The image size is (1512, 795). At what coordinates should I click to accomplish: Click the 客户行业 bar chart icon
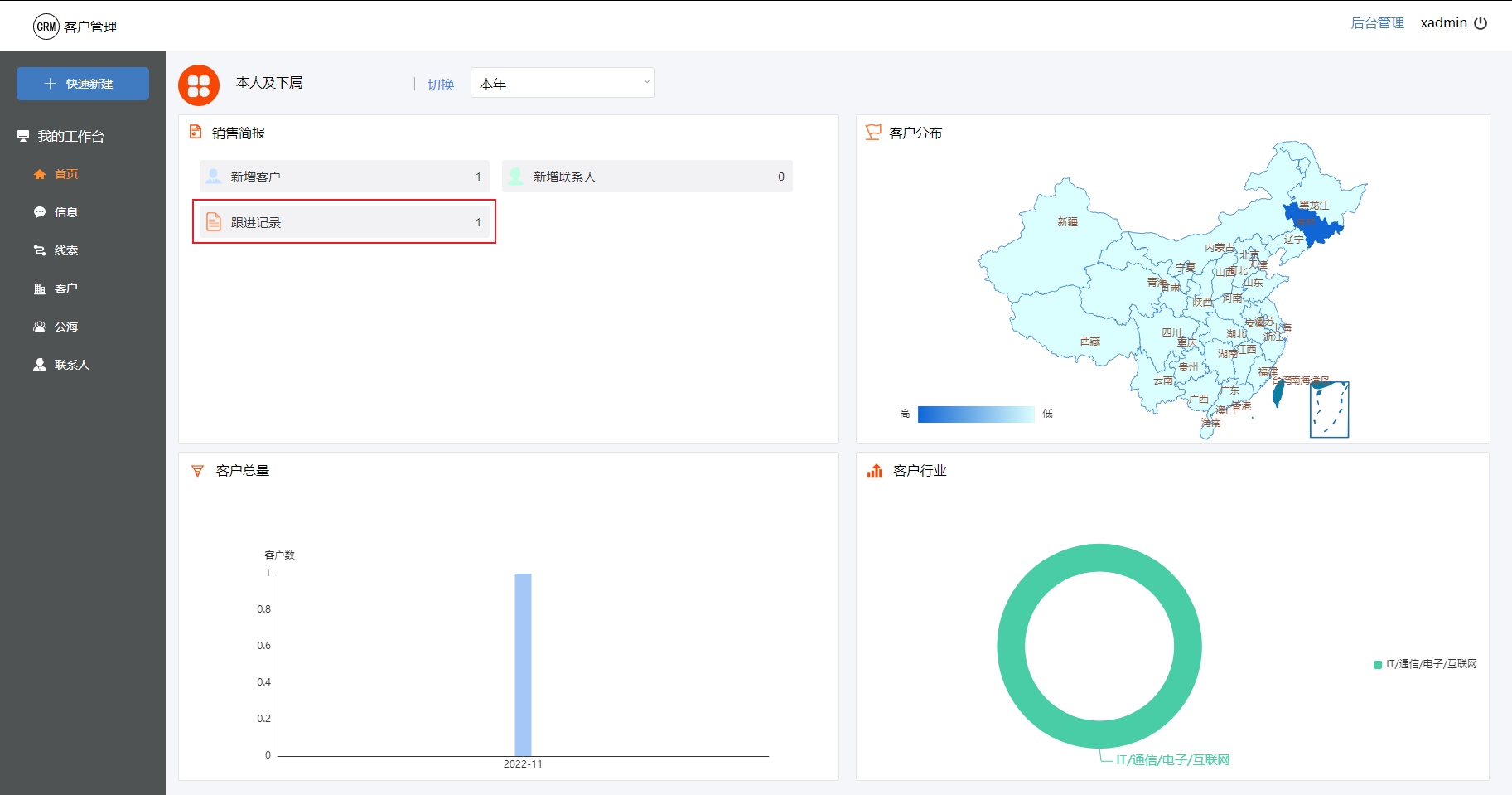coord(875,471)
